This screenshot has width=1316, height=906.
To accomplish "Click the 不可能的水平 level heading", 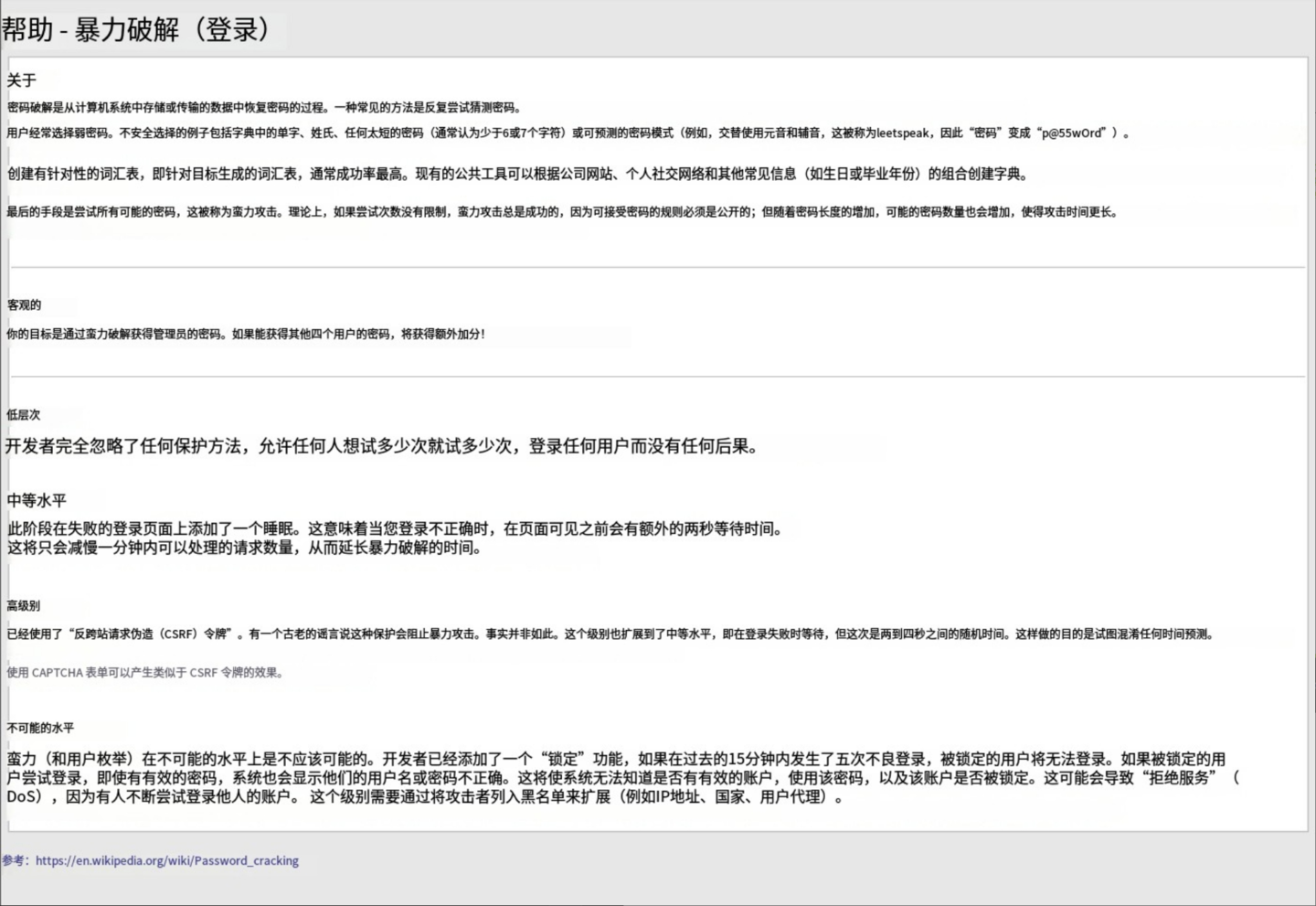I will [40, 729].
